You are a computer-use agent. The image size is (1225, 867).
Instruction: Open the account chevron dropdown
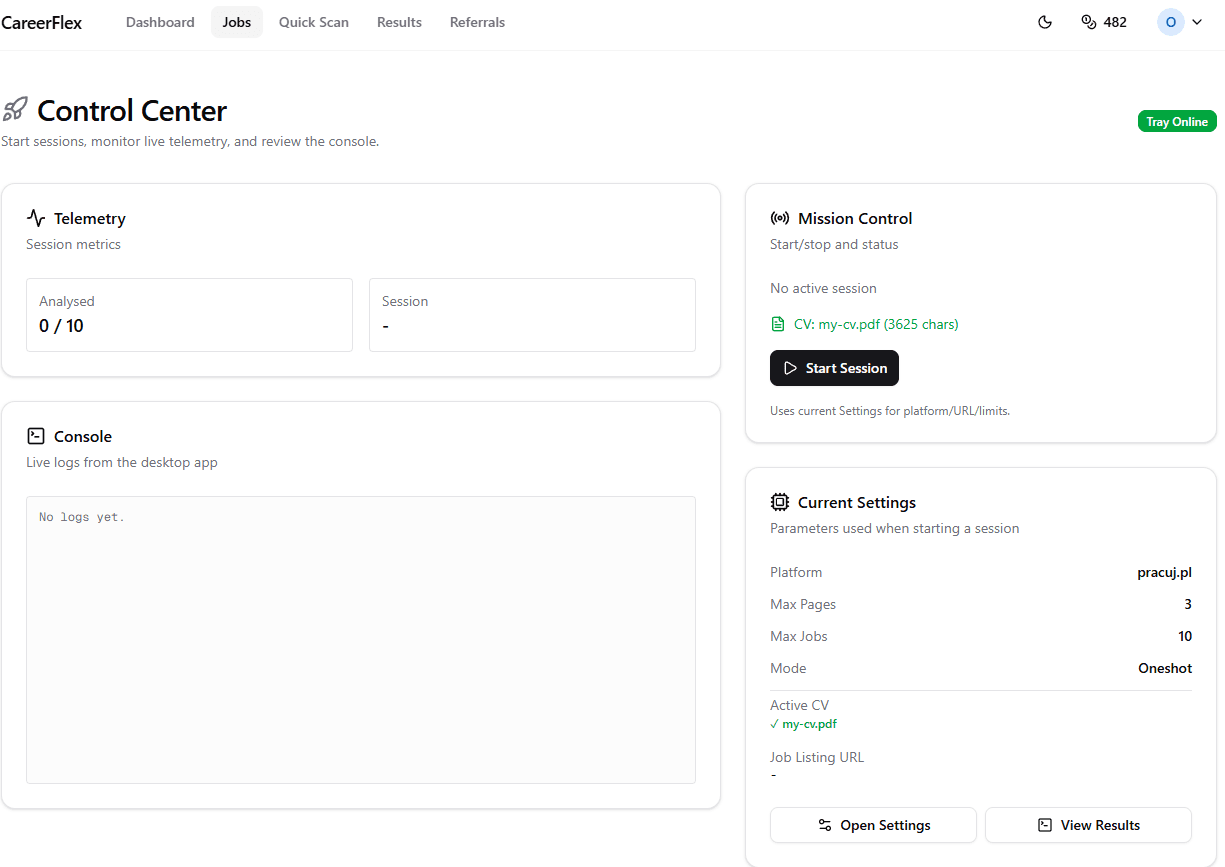point(1196,21)
